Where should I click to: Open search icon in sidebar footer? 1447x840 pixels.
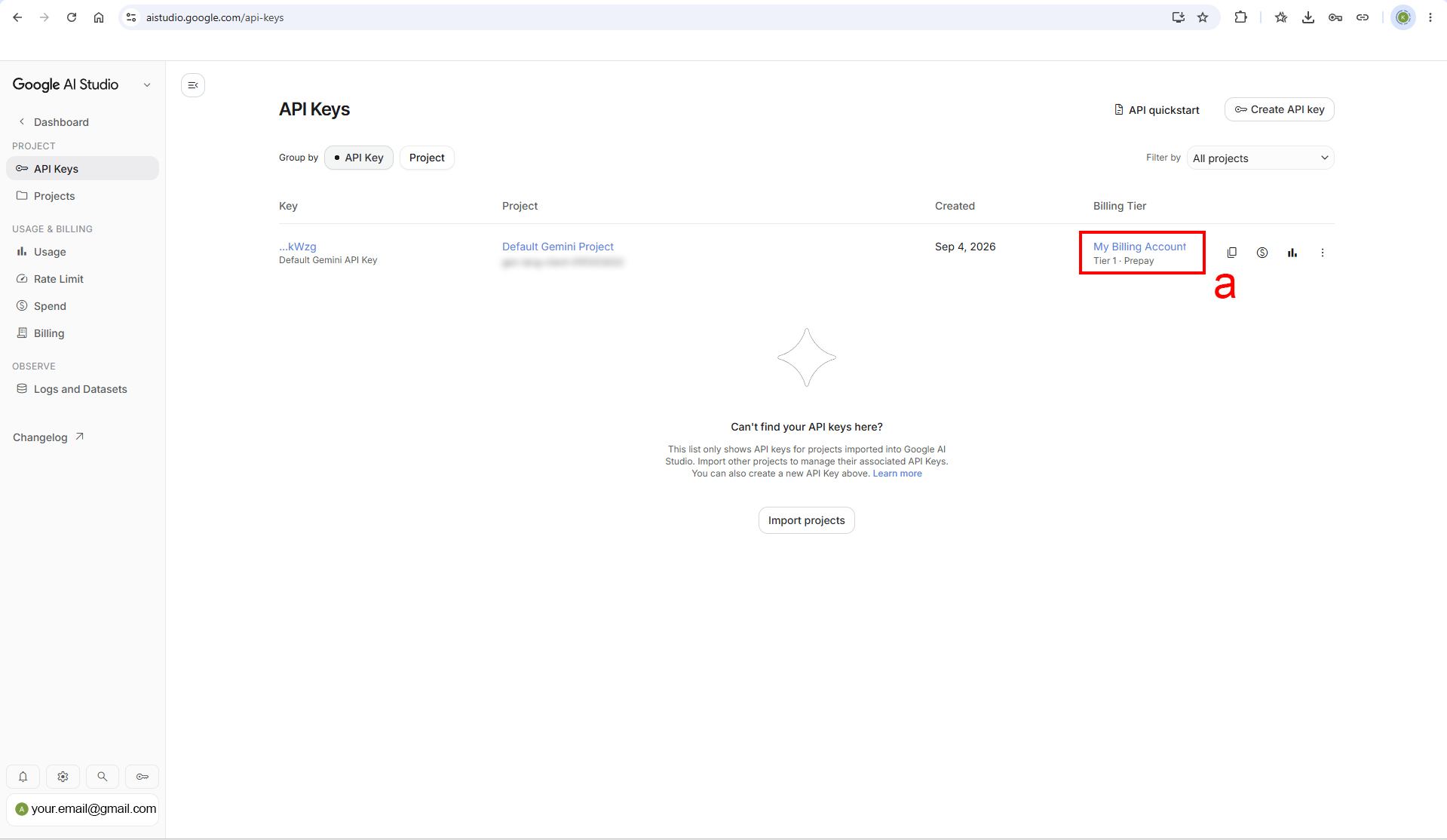(103, 777)
